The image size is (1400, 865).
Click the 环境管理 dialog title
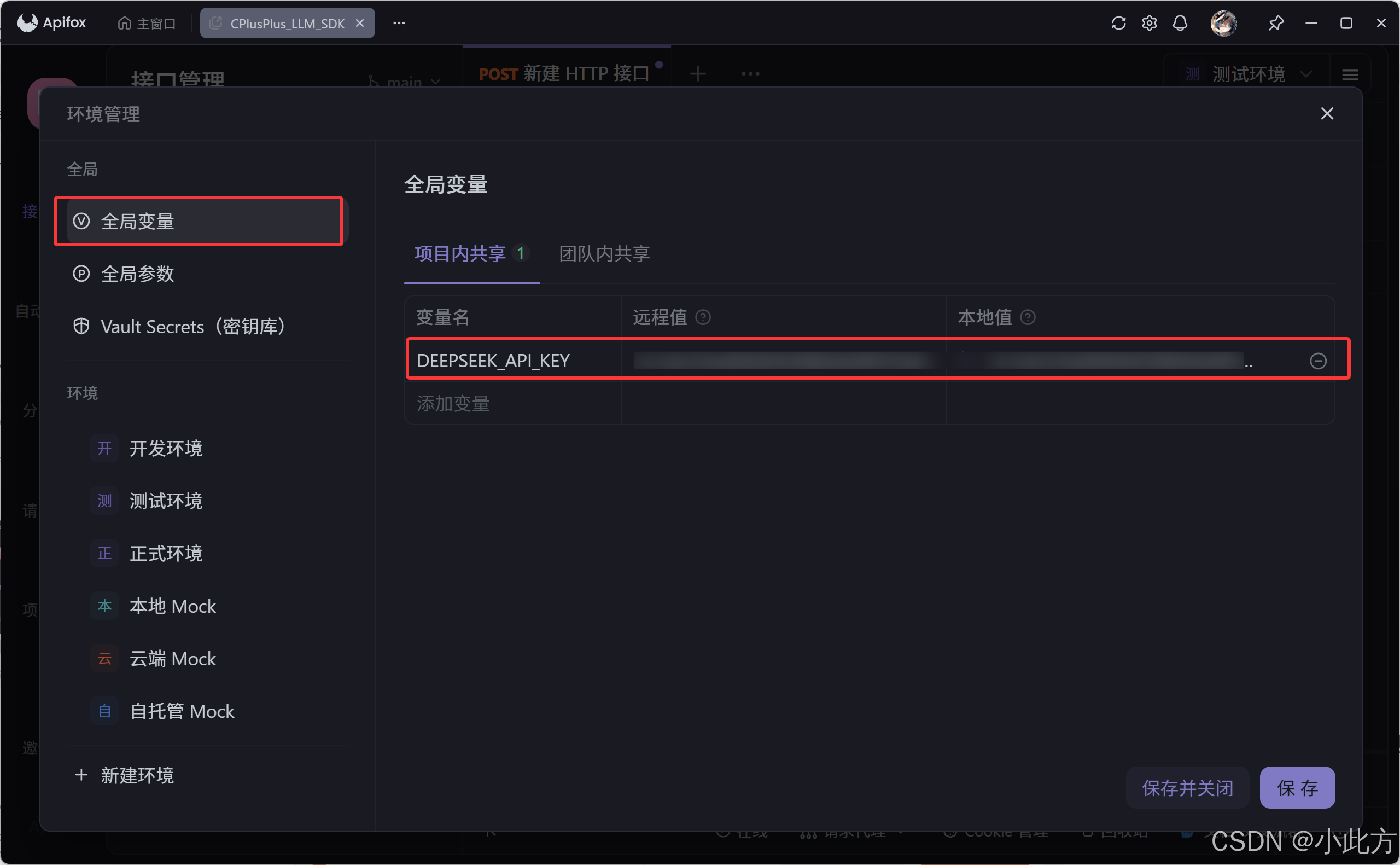(103, 114)
